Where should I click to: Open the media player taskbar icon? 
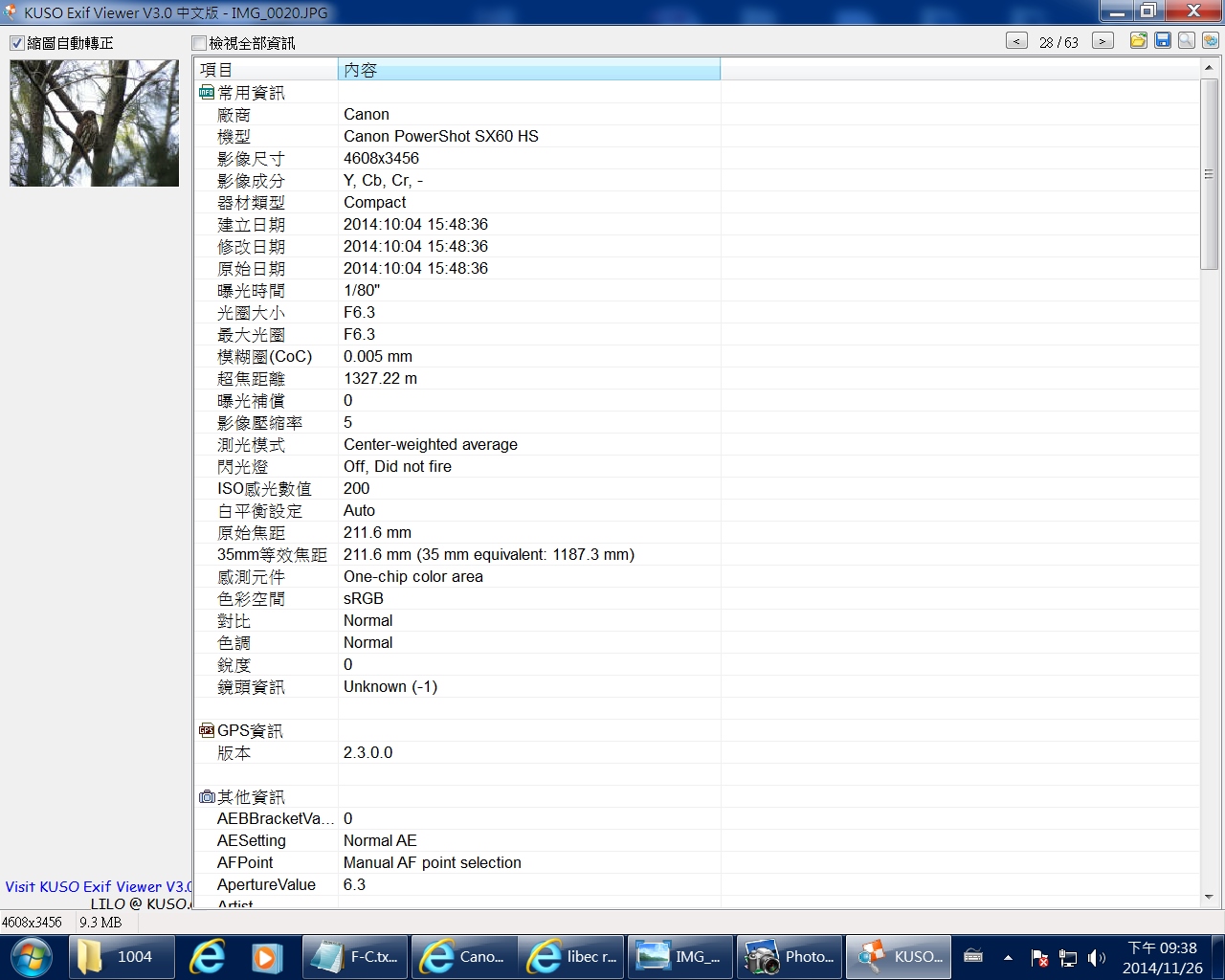[266, 957]
